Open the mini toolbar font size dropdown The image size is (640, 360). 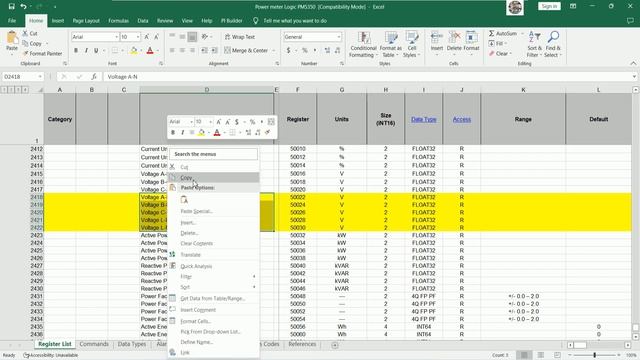coord(210,122)
